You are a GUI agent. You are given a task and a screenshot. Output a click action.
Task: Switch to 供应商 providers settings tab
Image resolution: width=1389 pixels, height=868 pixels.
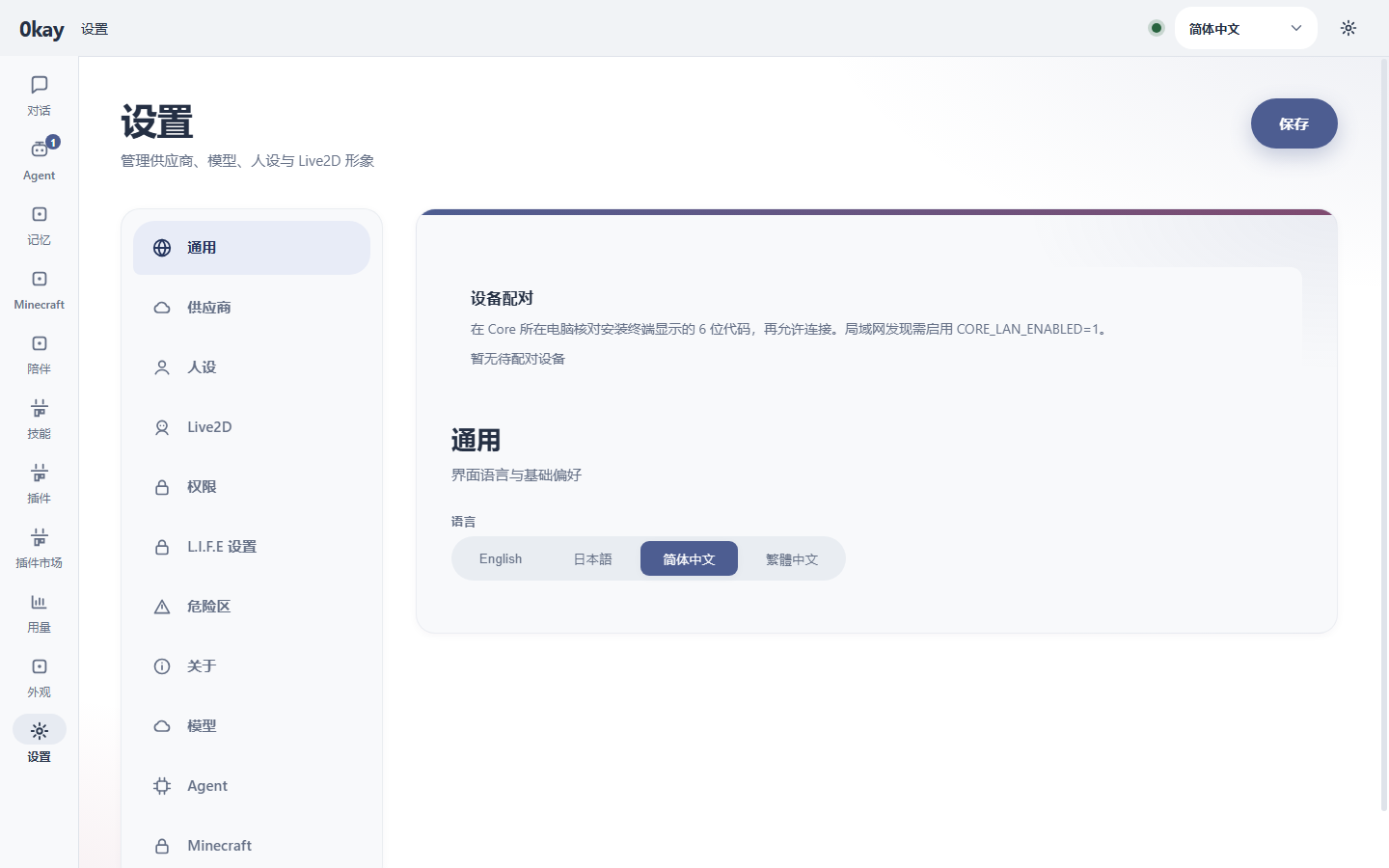coord(252,308)
